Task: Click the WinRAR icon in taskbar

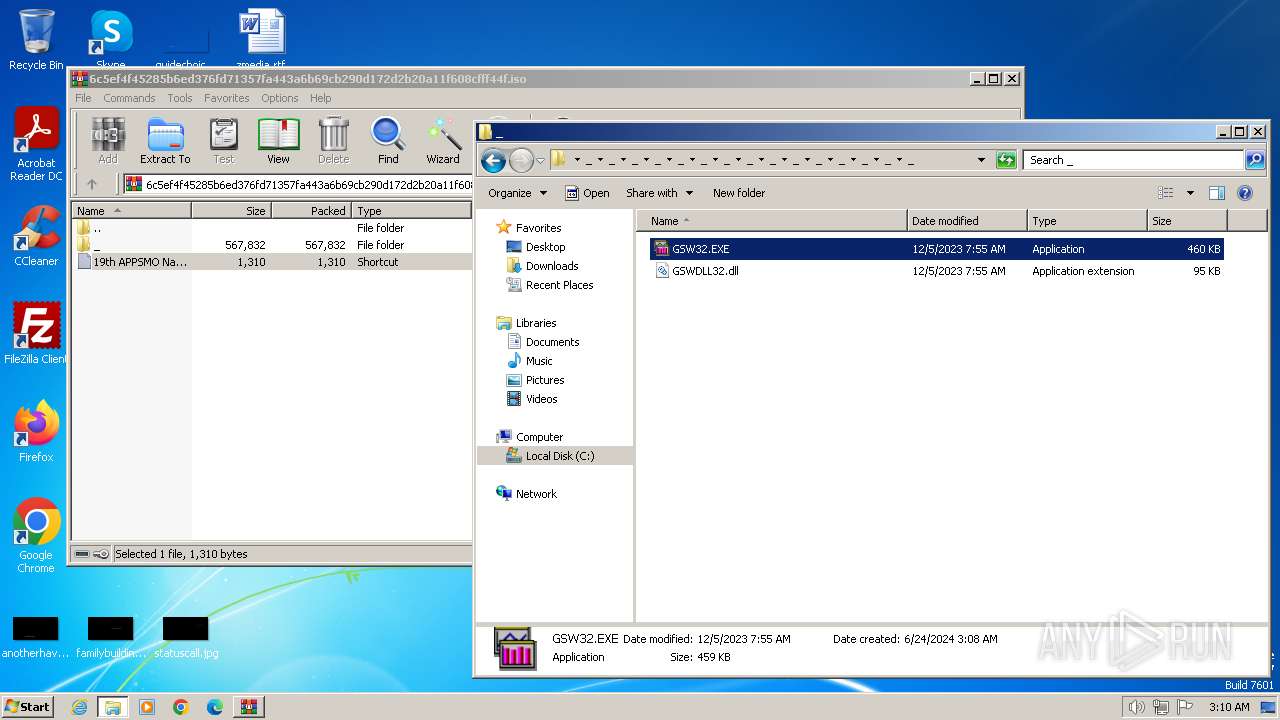Action: pyautogui.click(x=249, y=707)
